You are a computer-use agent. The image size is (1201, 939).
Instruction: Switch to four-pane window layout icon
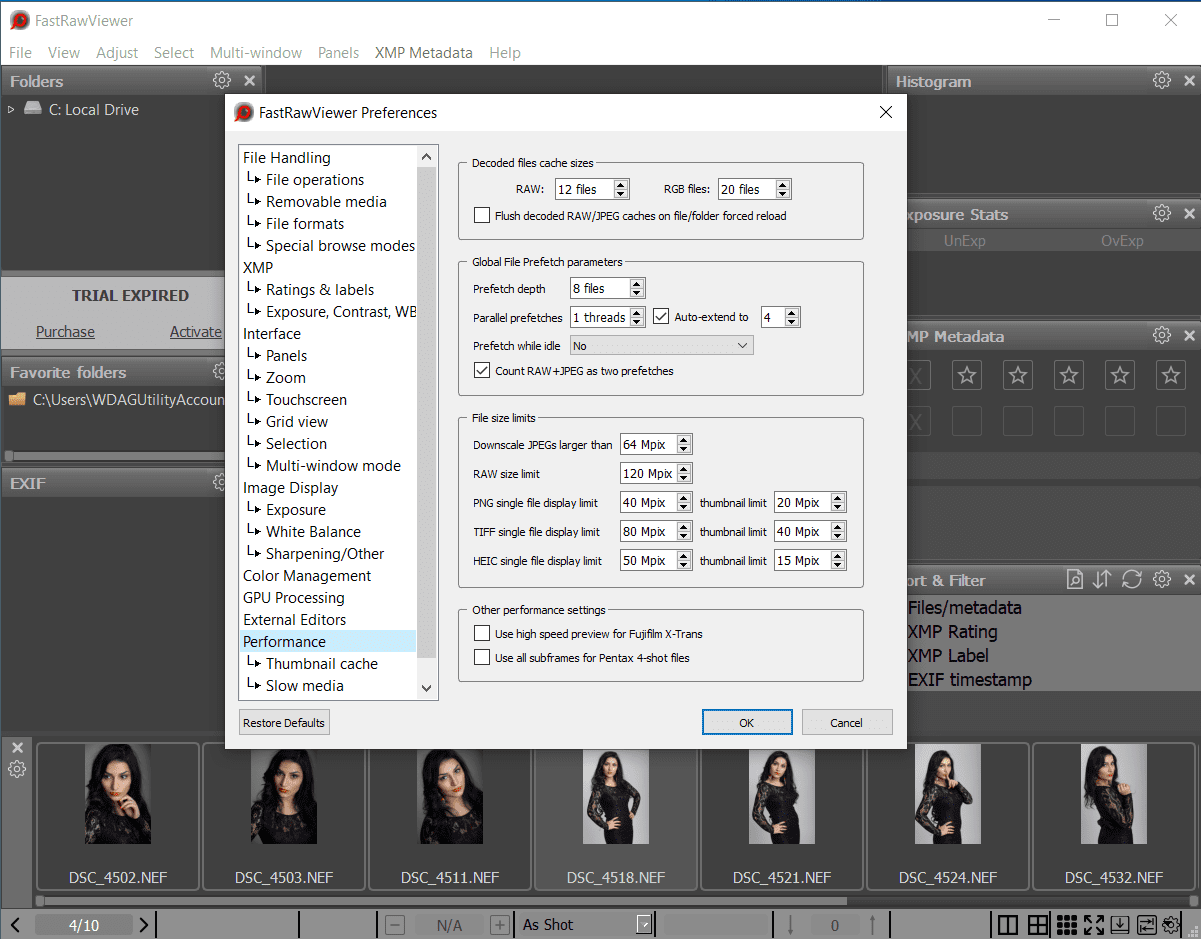point(1038,925)
